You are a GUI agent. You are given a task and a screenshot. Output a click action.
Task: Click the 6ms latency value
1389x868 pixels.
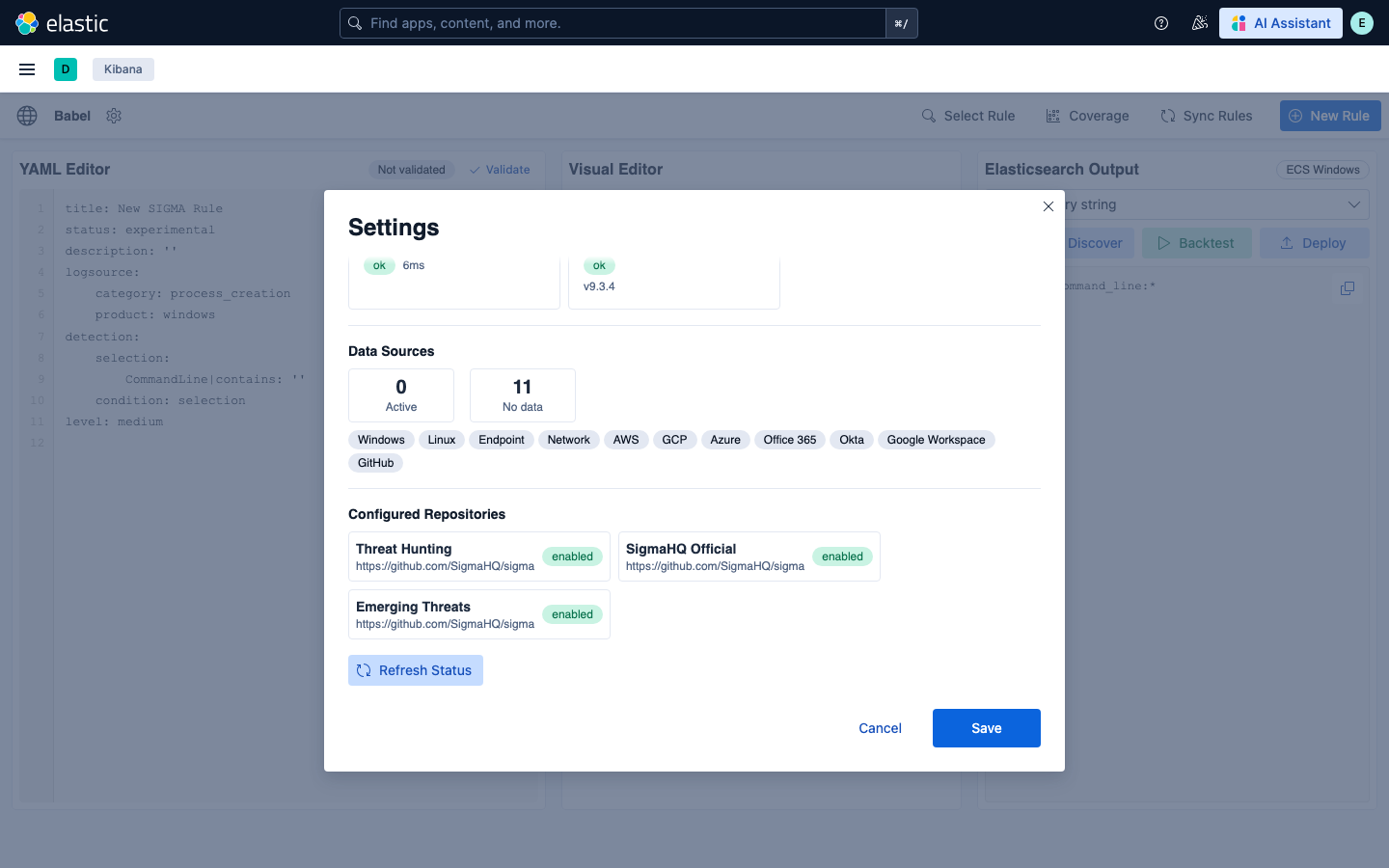pyautogui.click(x=414, y=265)
